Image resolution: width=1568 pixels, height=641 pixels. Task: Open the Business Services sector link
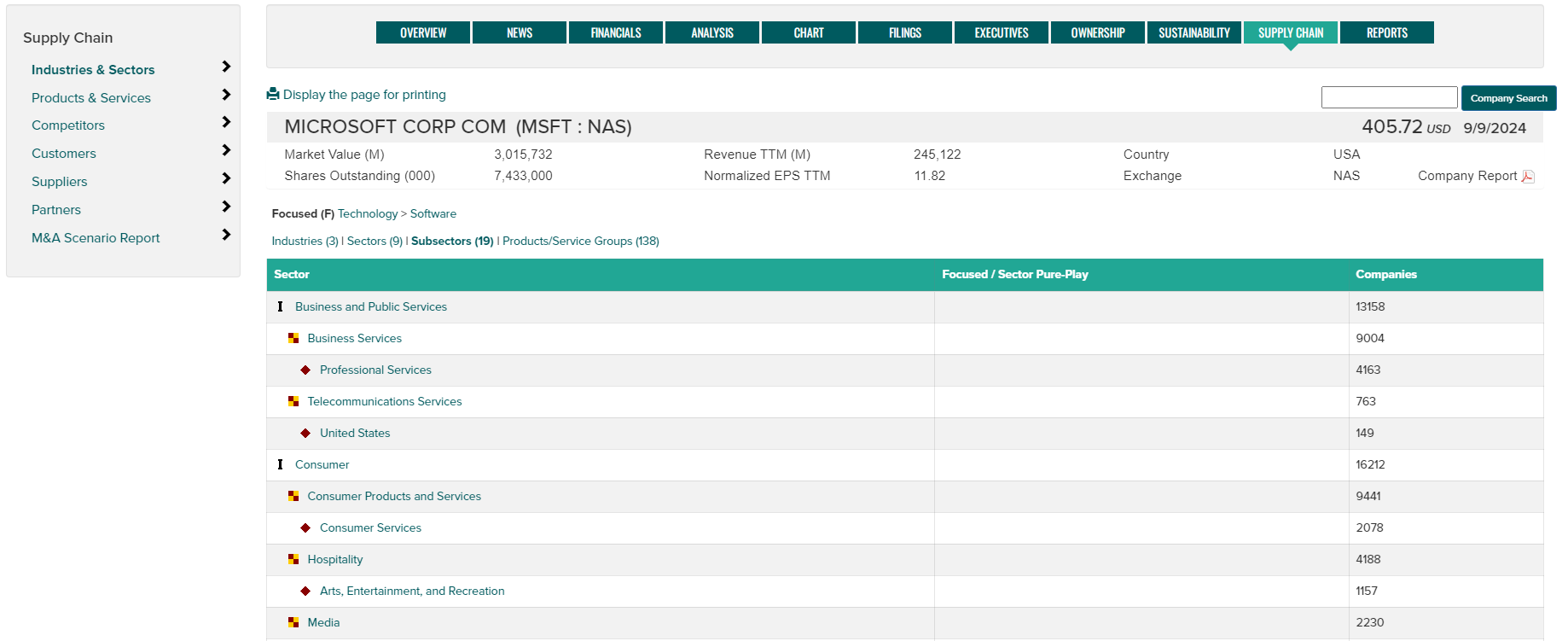click(x=355, y=338)
